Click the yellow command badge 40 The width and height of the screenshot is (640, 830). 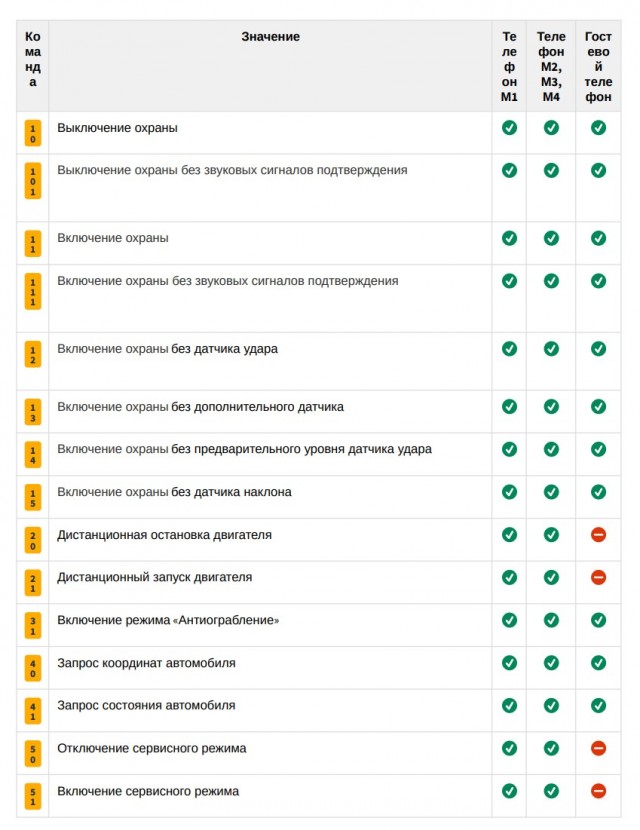(33, 669)
